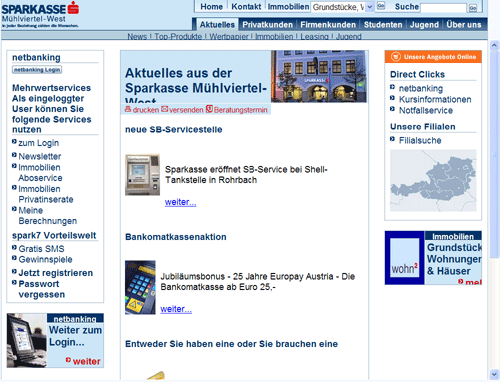Click the drucken printer icon
Viewport: 500px width, 382px height.
point(128,109)
